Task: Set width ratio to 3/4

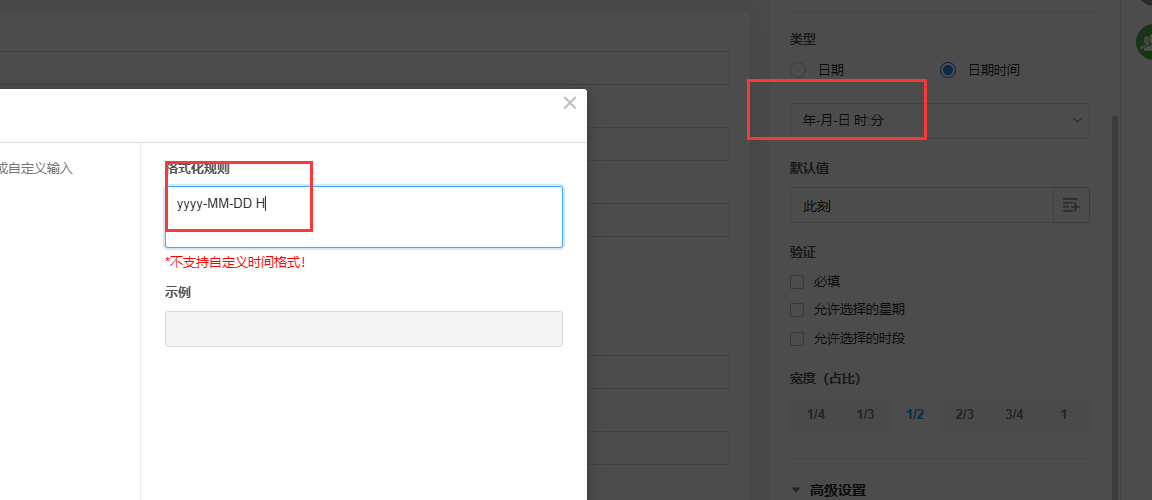Action: [1015, 415]
